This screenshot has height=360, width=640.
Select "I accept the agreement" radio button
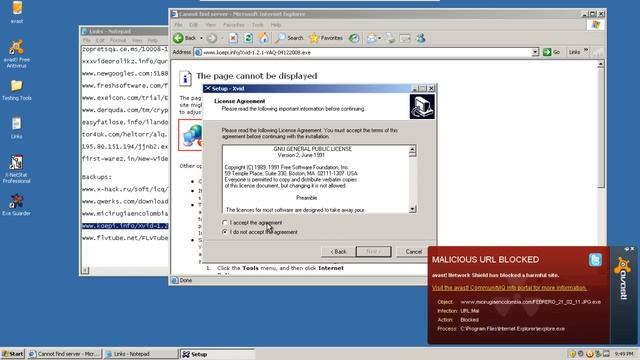click(x=225, y=222)
